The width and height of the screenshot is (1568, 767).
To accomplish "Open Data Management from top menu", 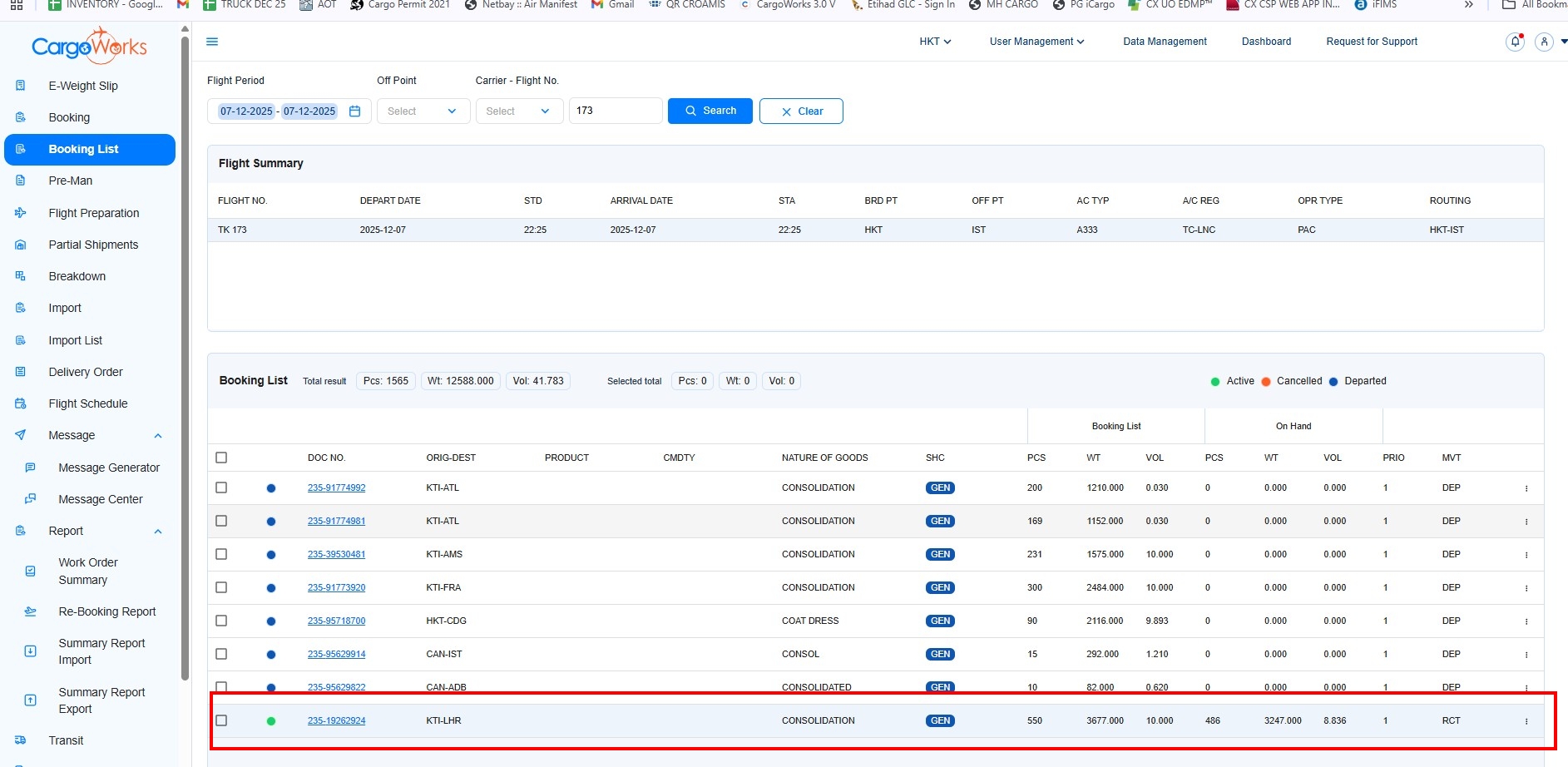I will pos(1164,42).
